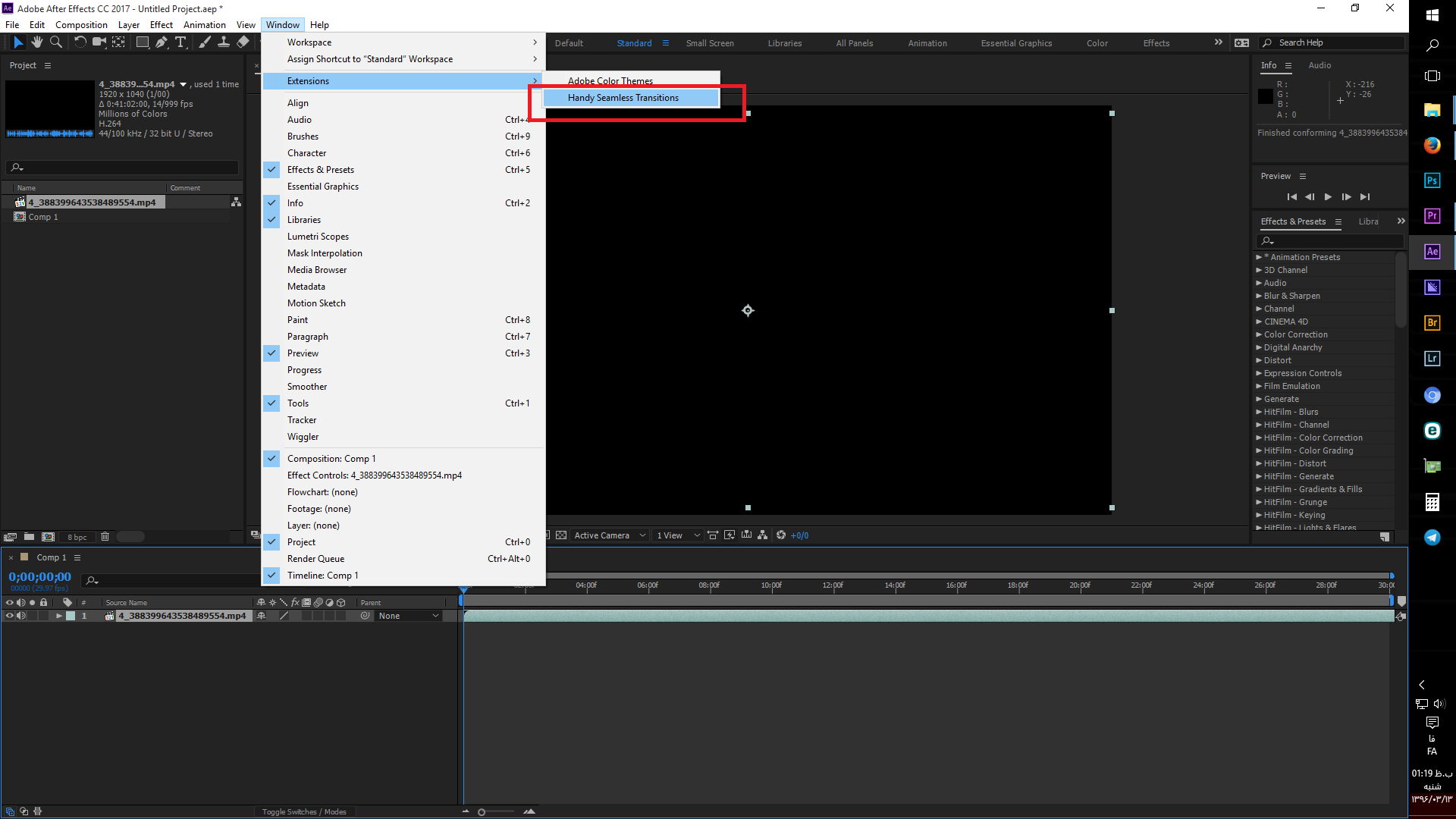Mute audio of layer 1 in timeline
1456x819 pixels.
click(x=21, y=616)
